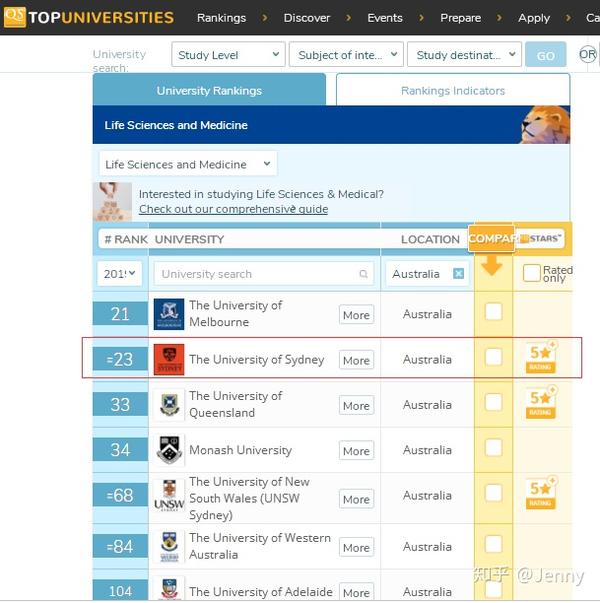Click the Life Sciences guide thumbnail
This screenshot has width=600, height=603.
click(112, 202)
